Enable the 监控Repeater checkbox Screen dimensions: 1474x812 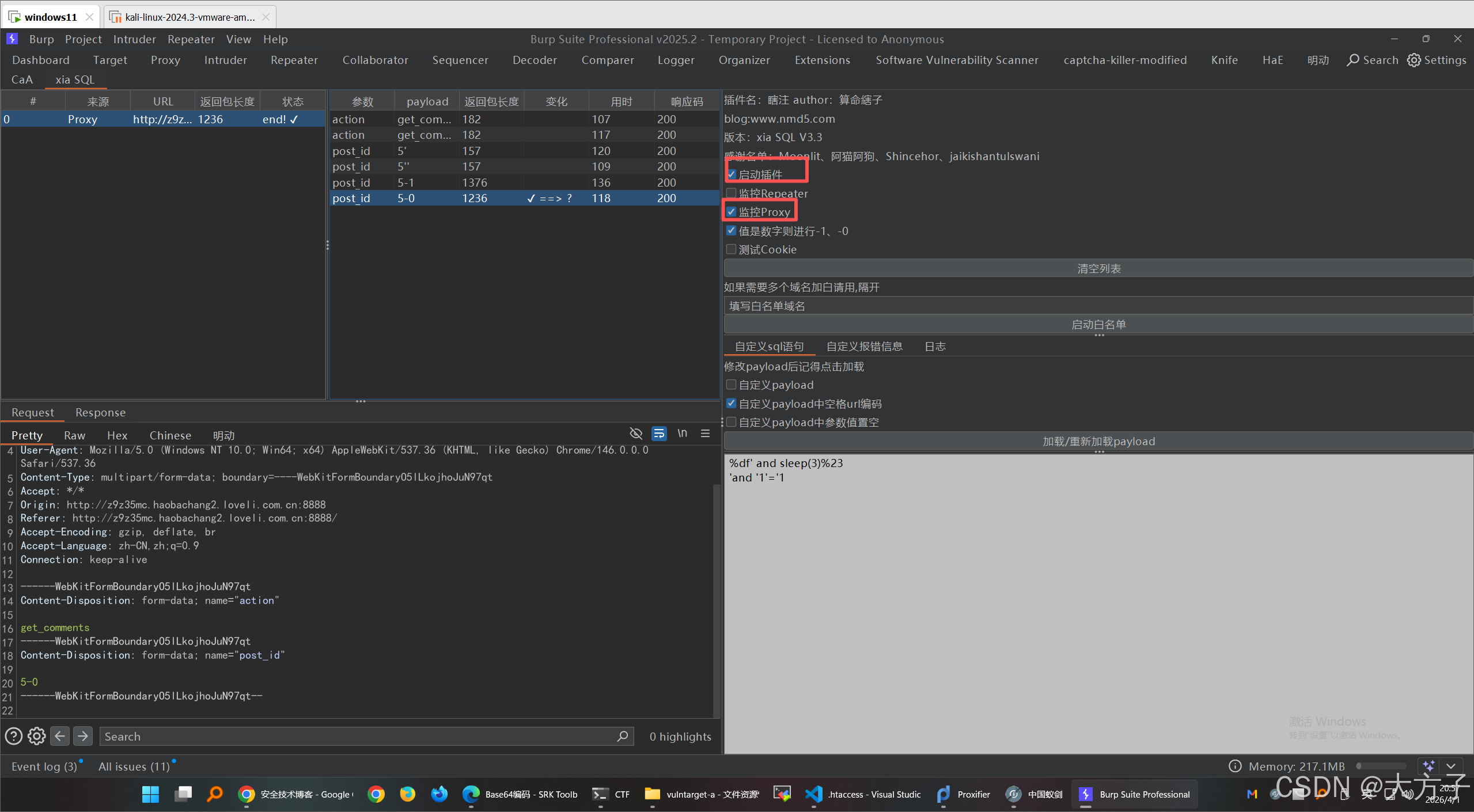pyautogui.click(x=731, y=193)
